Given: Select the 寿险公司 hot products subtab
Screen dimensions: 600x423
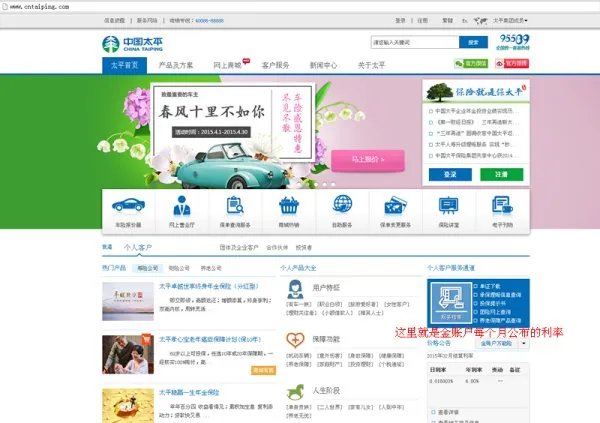Looking at the screenshot, I should [148, 268].
